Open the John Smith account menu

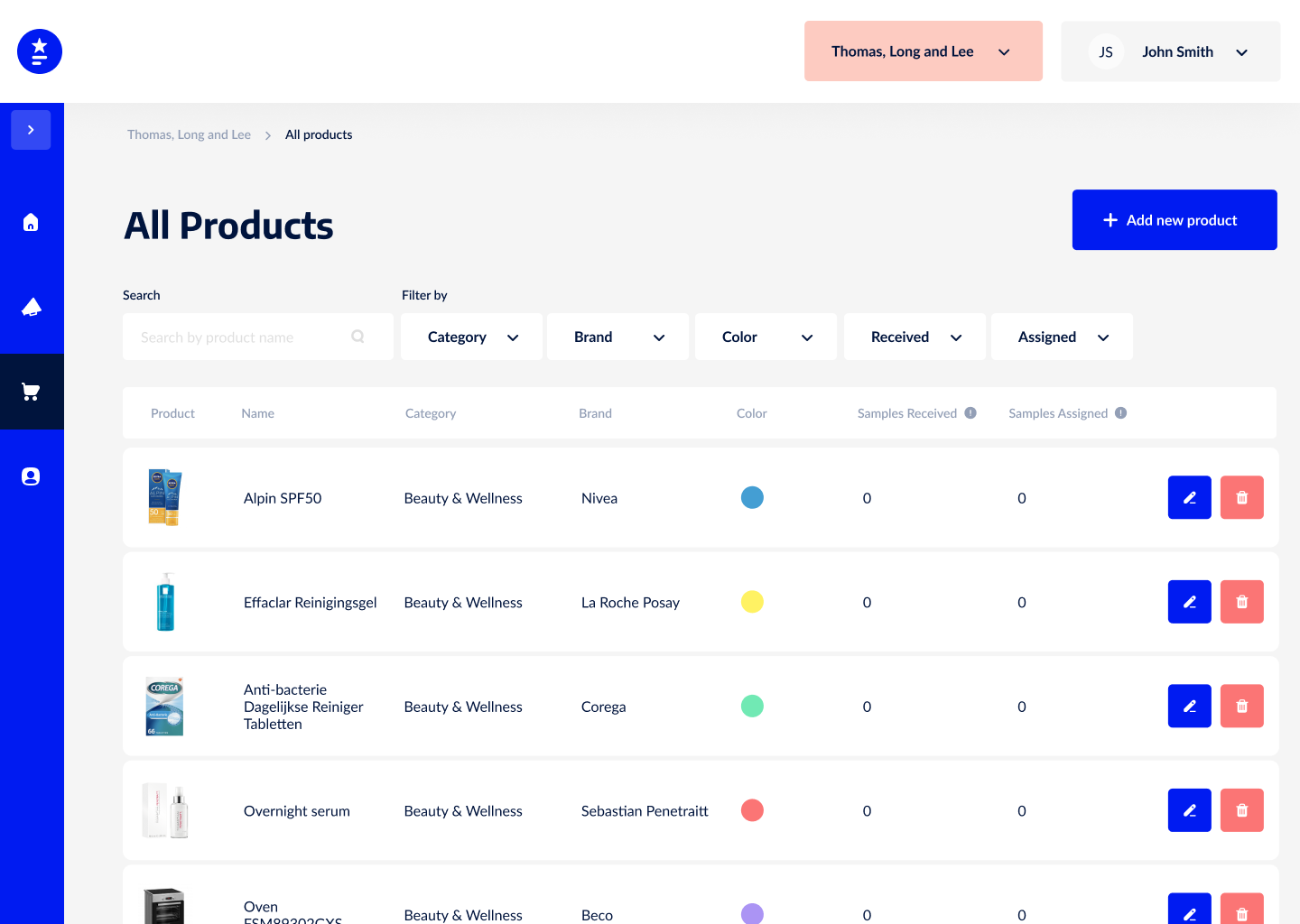click(1171, 51)
